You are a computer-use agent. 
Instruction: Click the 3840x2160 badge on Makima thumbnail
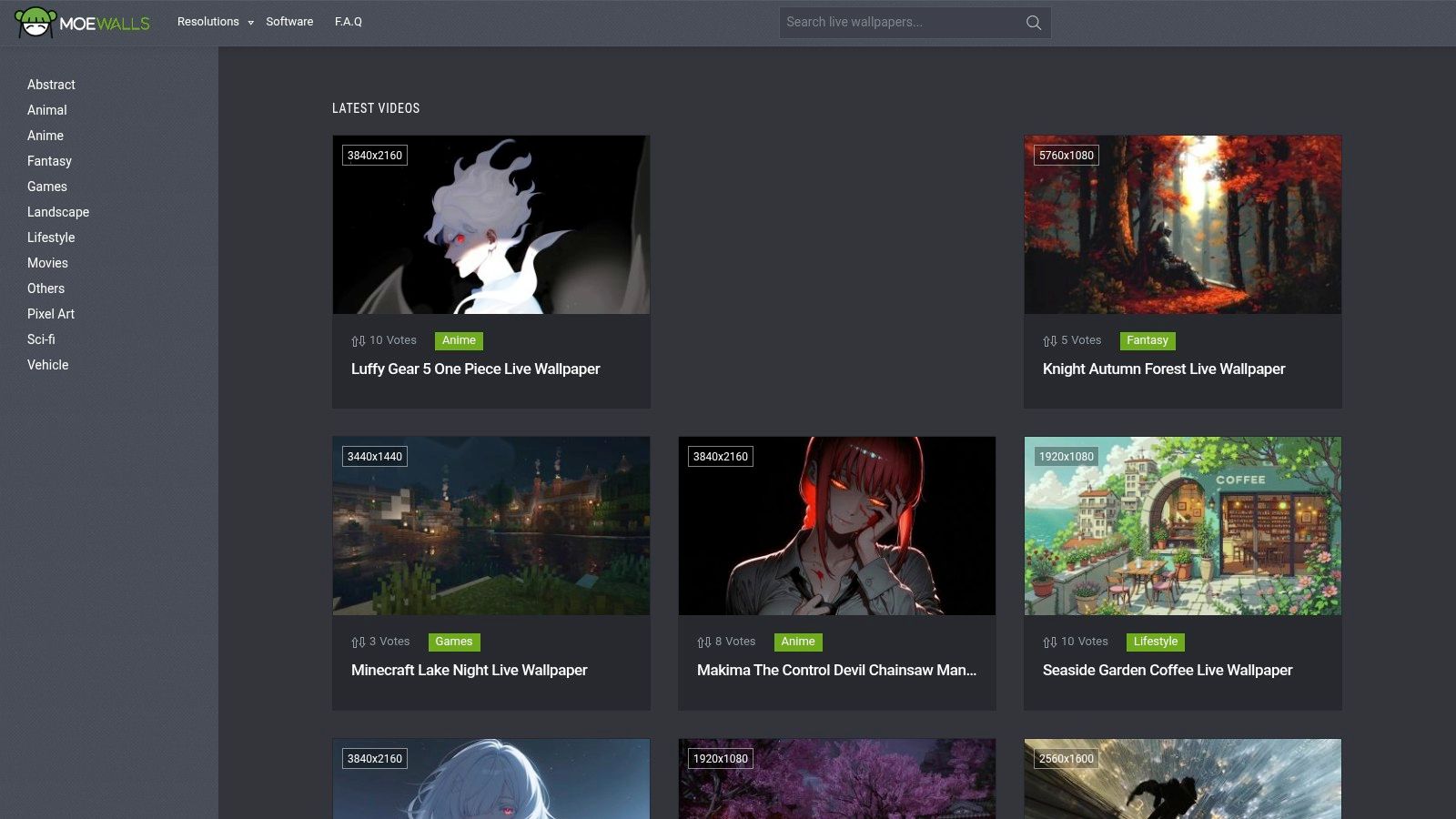click(721, 457)
